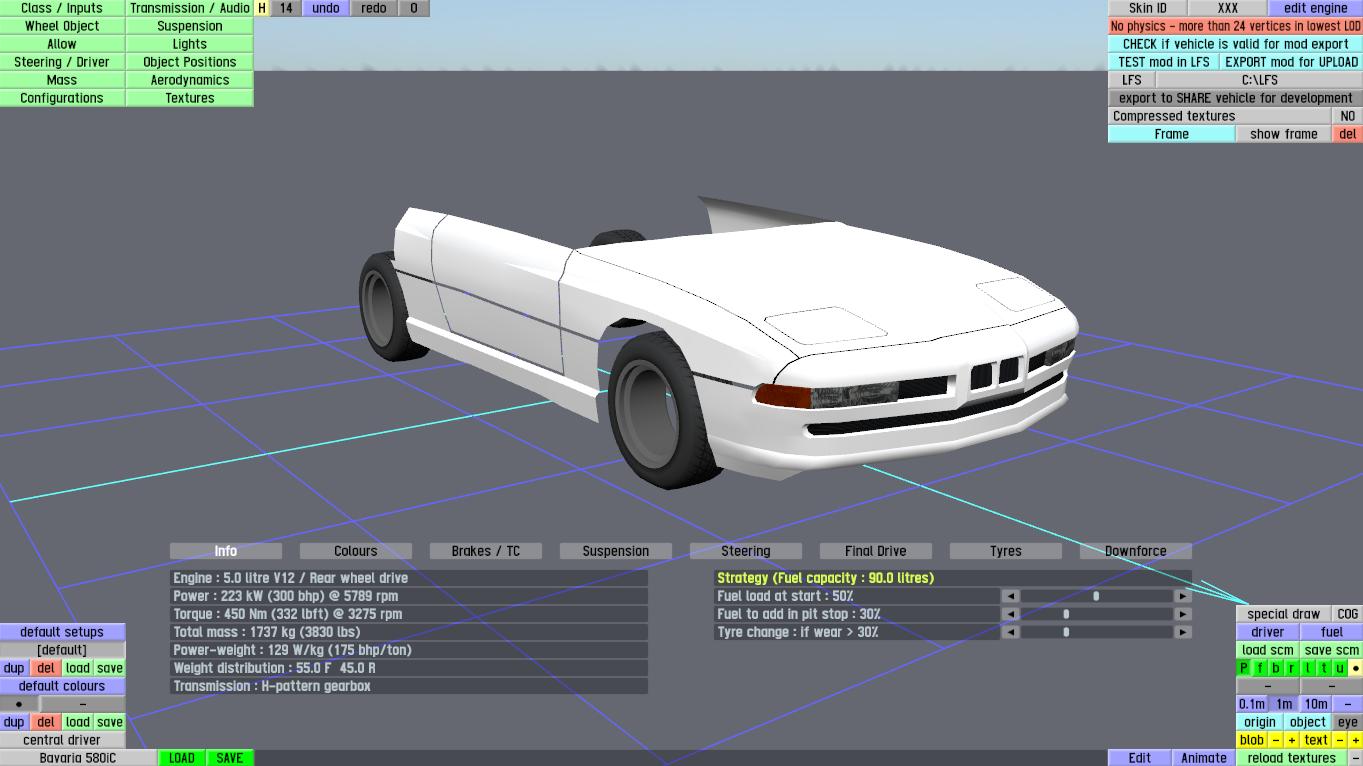Toggle show frame

click(1284, 134)
